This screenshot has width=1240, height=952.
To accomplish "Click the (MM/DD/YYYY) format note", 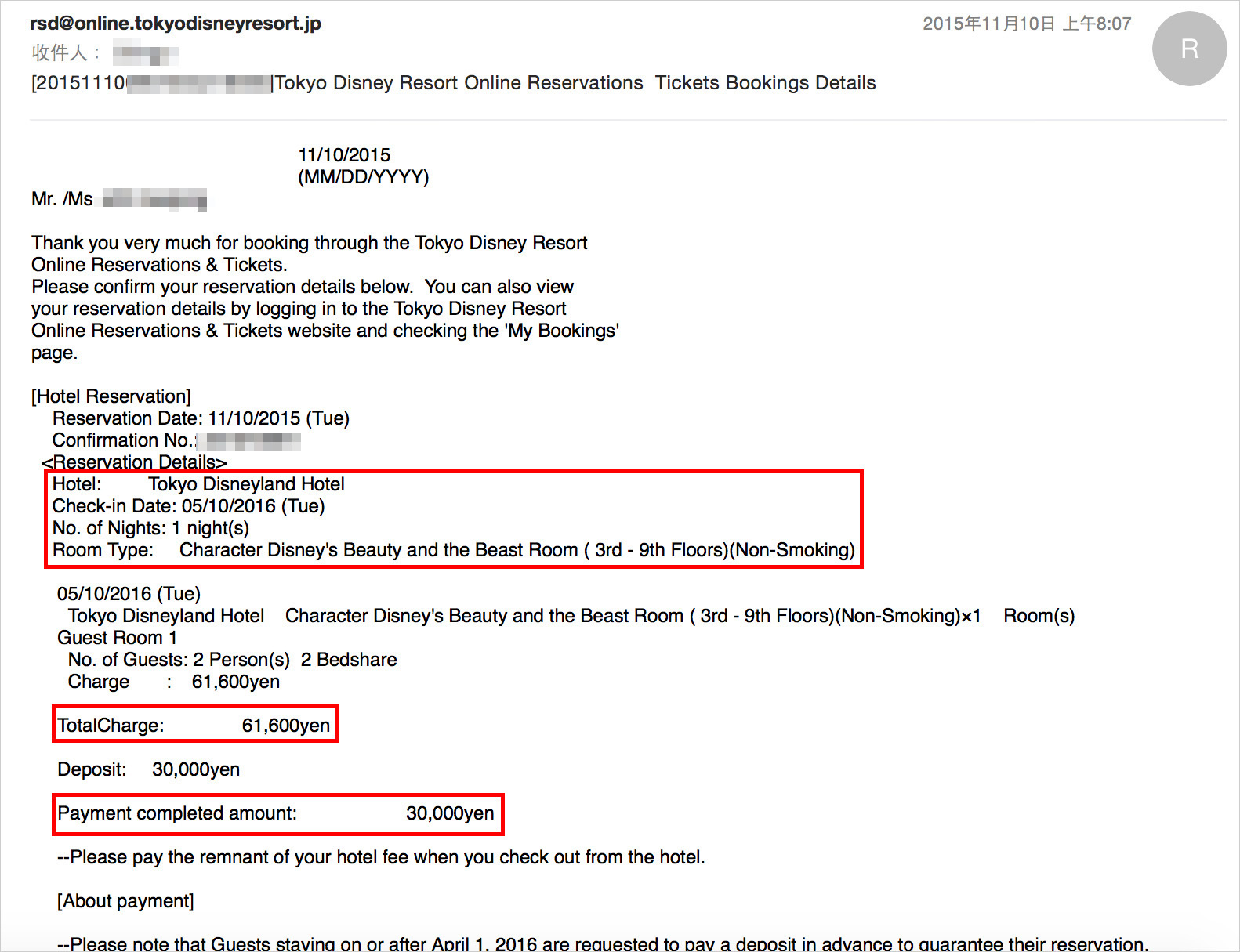I will point(364,177).
